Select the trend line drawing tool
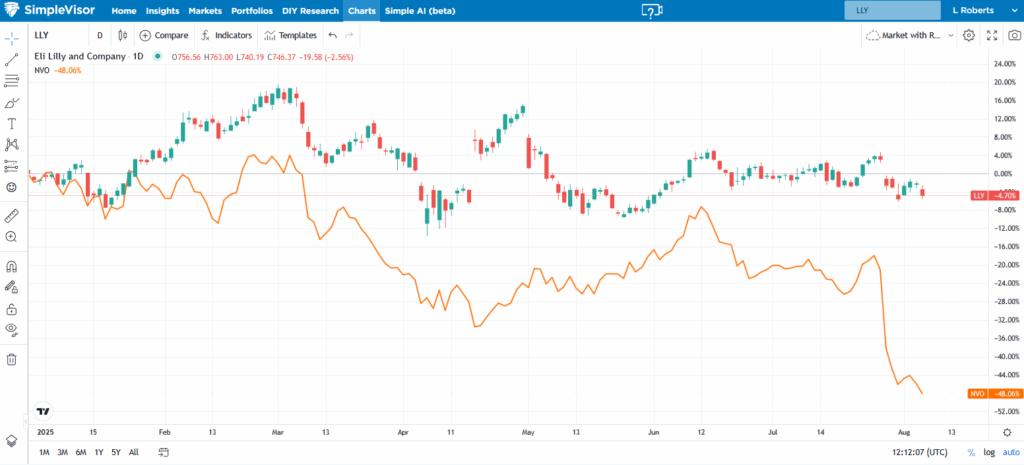This screenshot has width=1024, height=465. tap(12, 60)
